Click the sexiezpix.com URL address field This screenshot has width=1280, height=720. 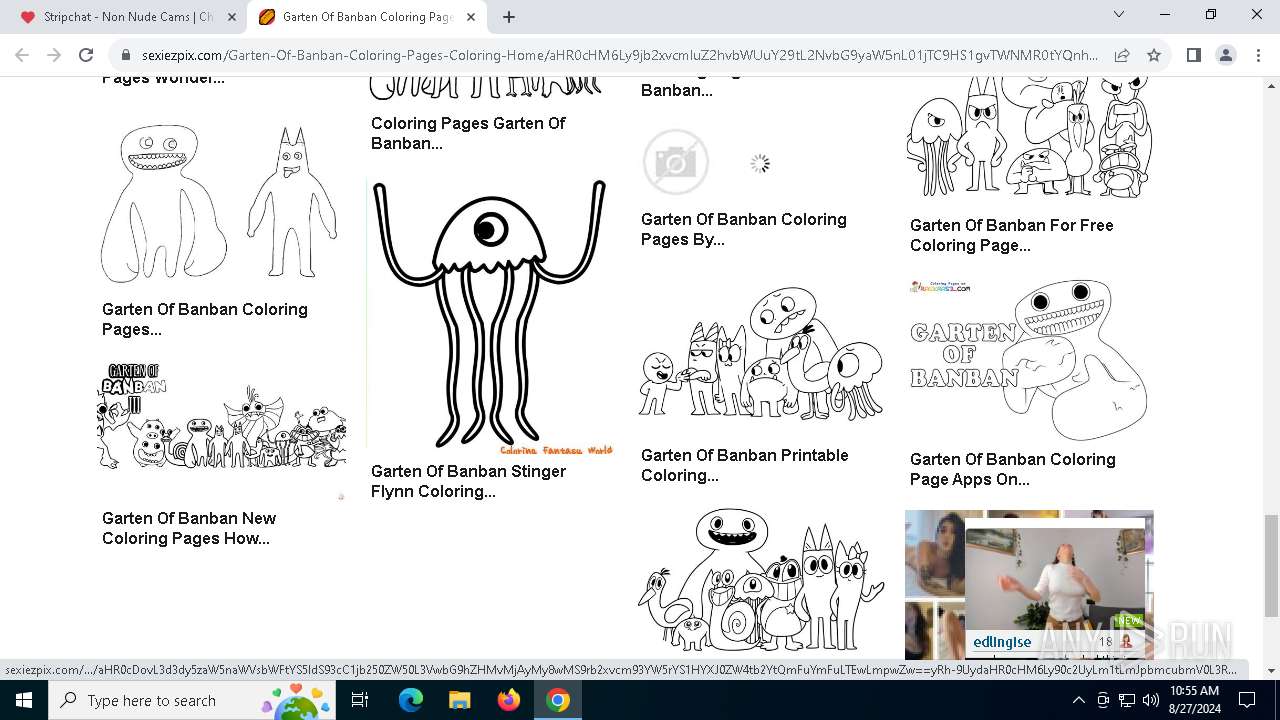pos(620,56)
